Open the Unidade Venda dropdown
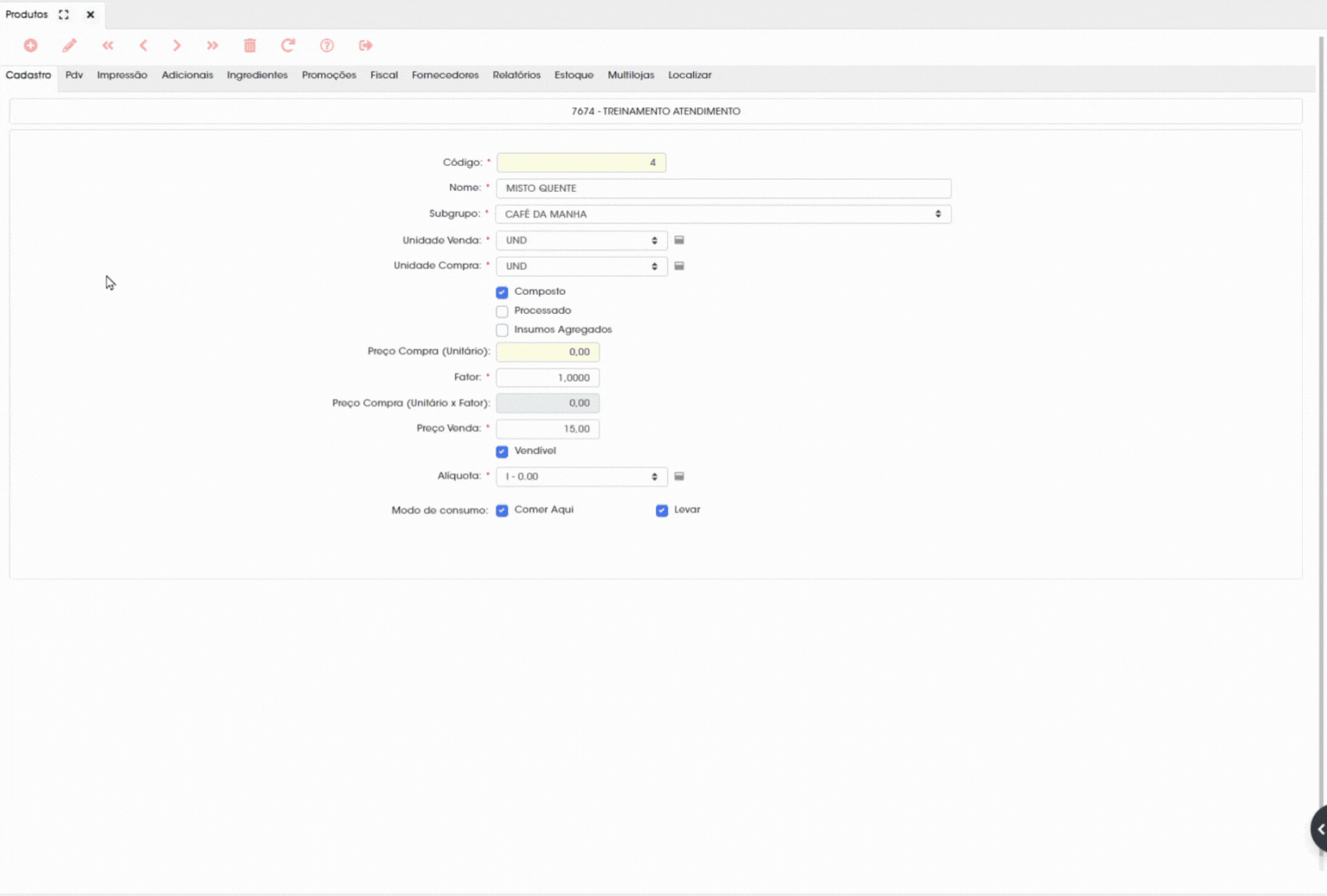Viewport: 1327px width, 896px height. [x=581, y=240]
